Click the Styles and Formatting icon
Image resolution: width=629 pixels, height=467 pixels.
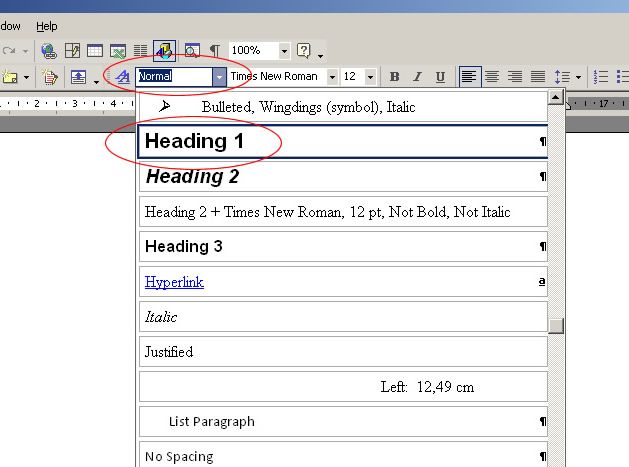[x=122, y=77]
